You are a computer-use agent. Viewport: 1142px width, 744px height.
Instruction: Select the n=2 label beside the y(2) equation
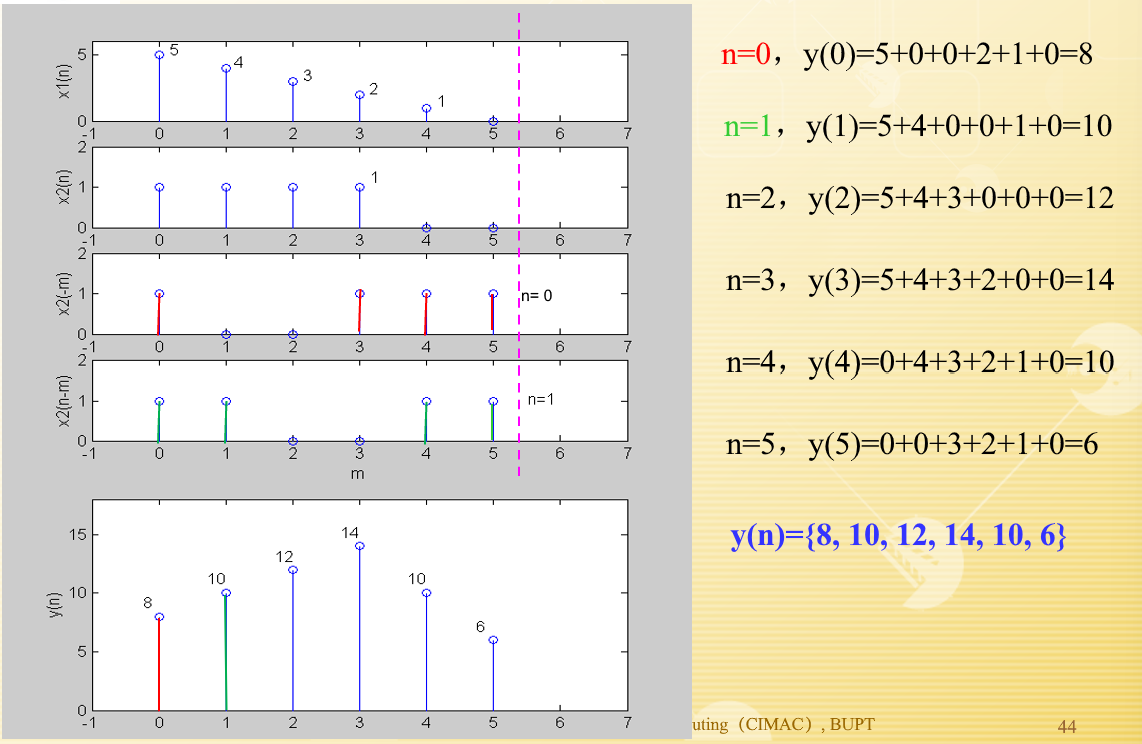[x=751, y=198]
